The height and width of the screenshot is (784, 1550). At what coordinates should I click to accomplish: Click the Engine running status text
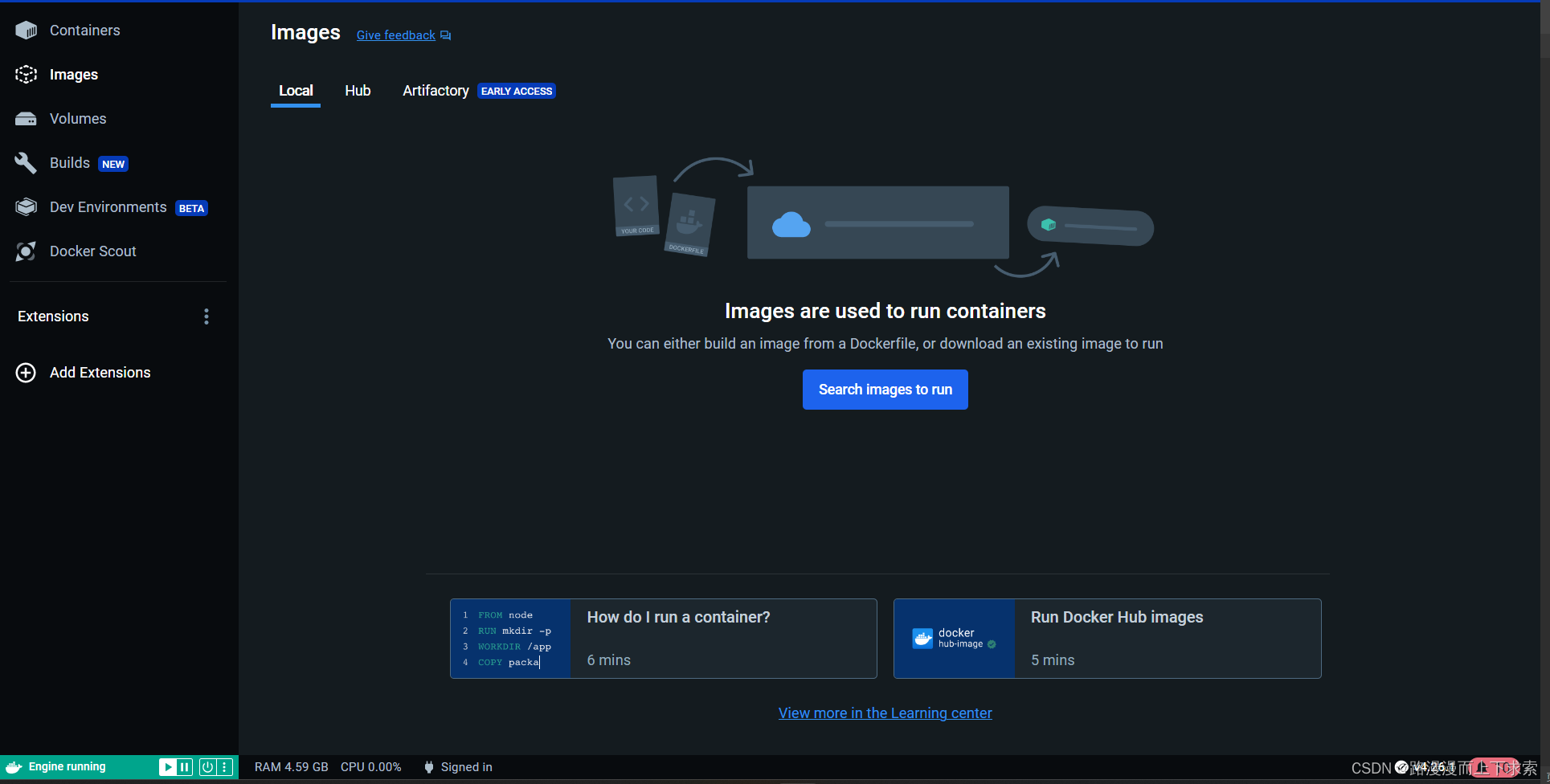coord(67,767)
